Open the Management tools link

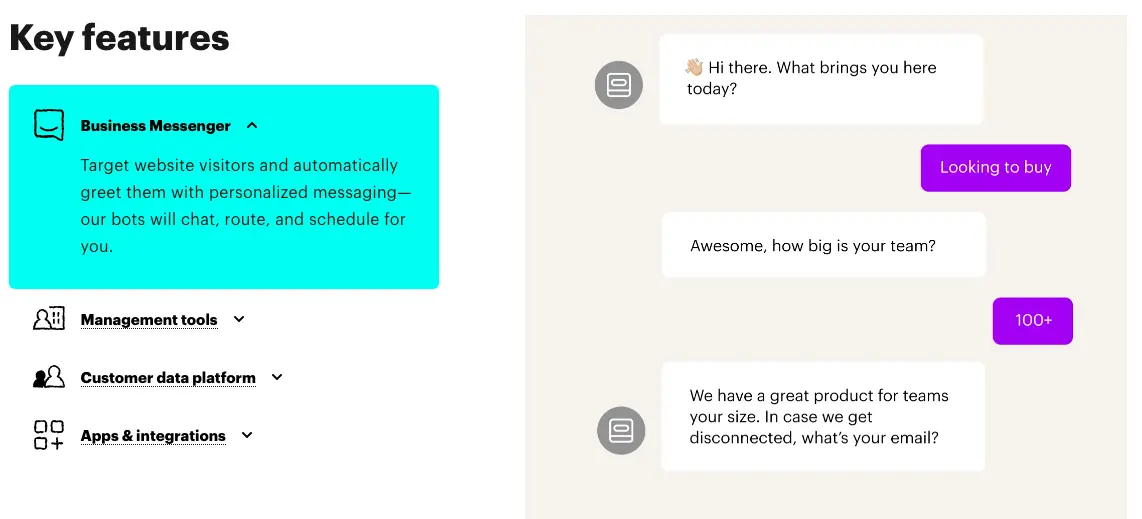(x=149, y=320)
